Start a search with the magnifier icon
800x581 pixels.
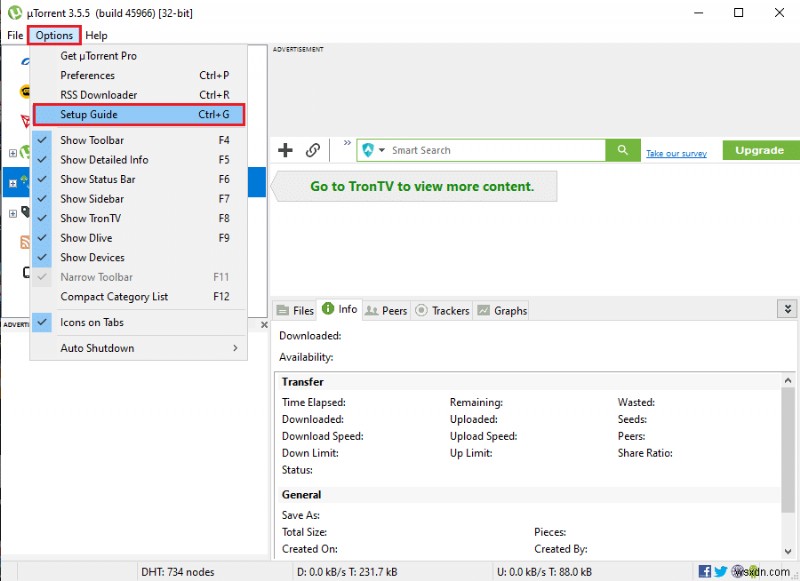[622, 150]
